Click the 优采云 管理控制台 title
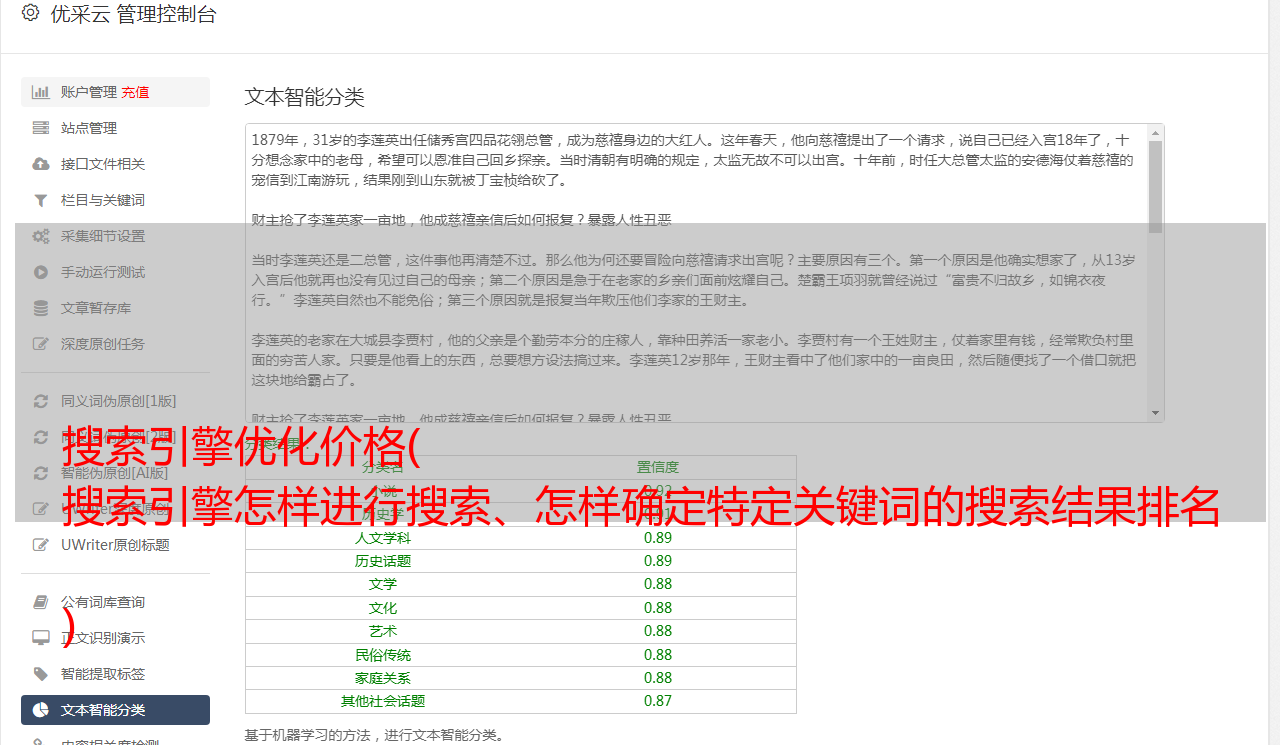Screen dimensions: 1280x745 (133, 14)
